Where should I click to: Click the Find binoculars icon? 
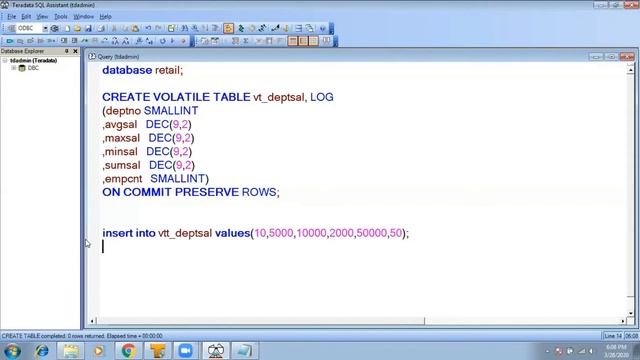[x=185, y=29]
